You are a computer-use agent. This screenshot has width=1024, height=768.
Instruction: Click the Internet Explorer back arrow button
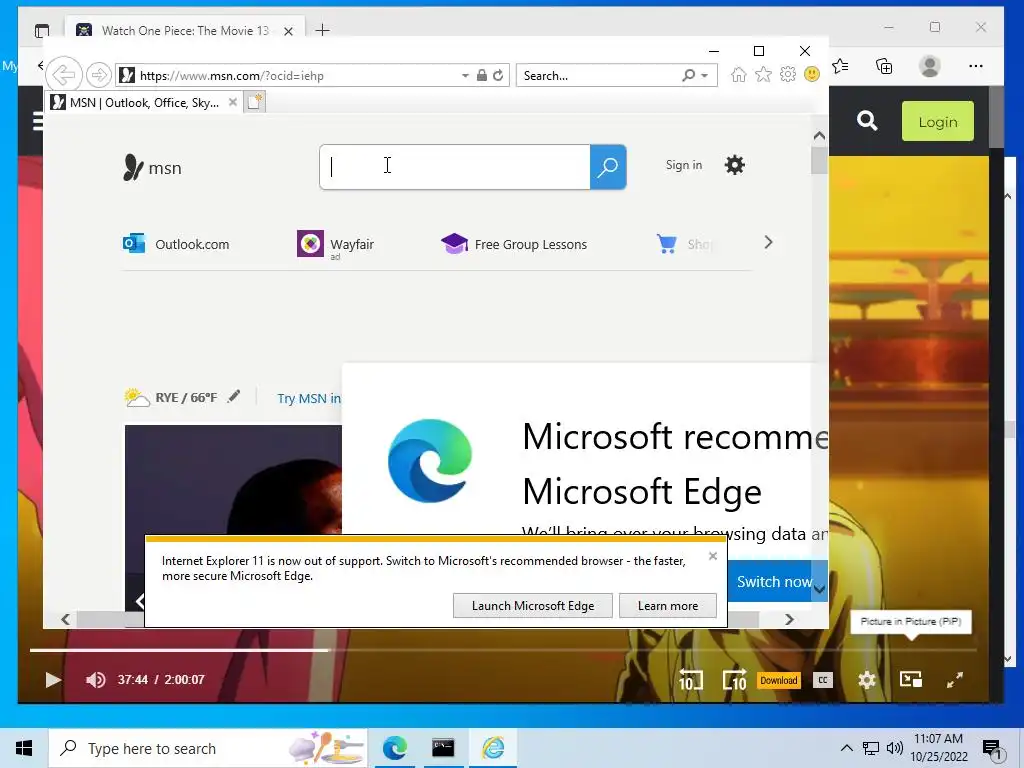click(64, 75)
